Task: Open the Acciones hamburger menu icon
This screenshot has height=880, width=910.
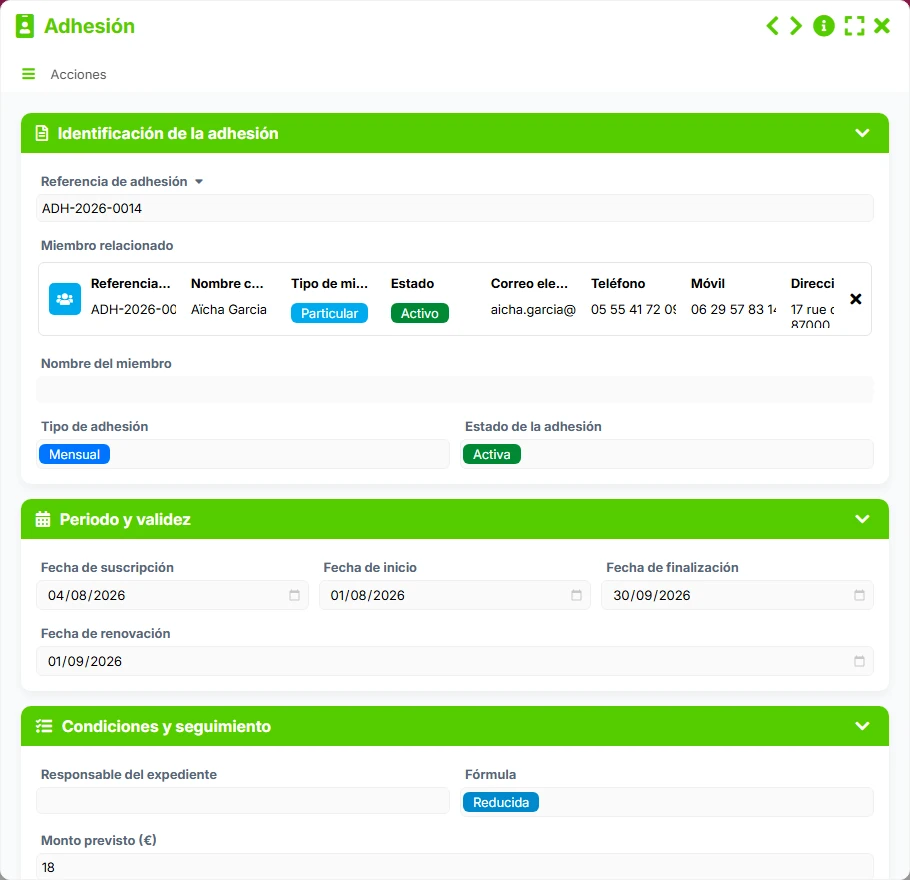Action: click(x=28, y=74)
